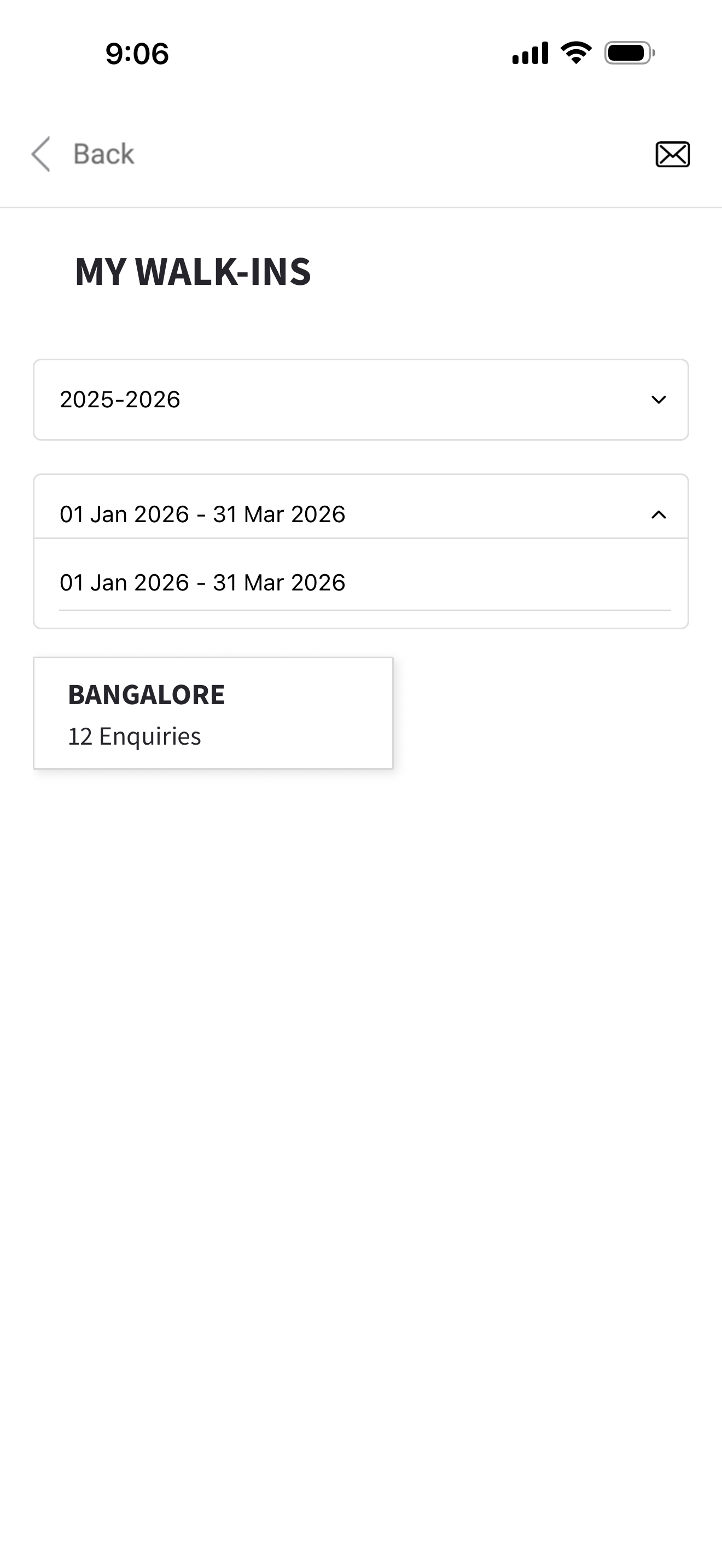Image resolution: width=722 pixels, height=1568 pixels.
Task: Collapse date range list with up chevron
Action: pyautogui.click(x=659, y=515)
